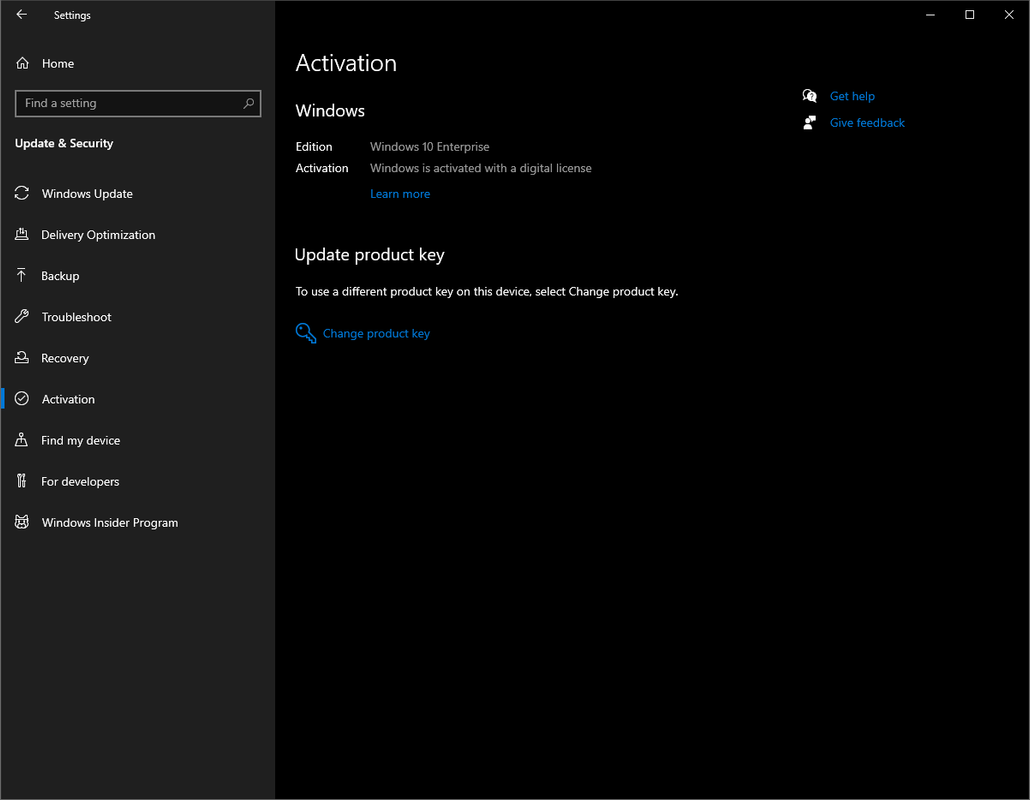
Task: Minimize the Settings window
Action: (930, 14)
